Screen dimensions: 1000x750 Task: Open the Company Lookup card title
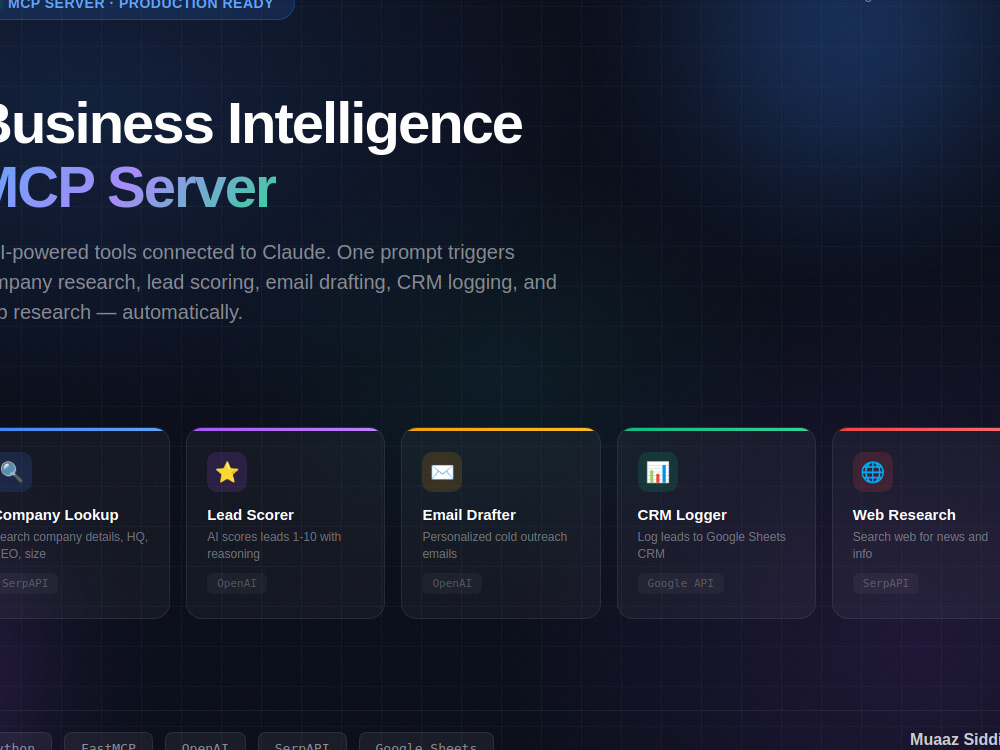tap(57, 515)
